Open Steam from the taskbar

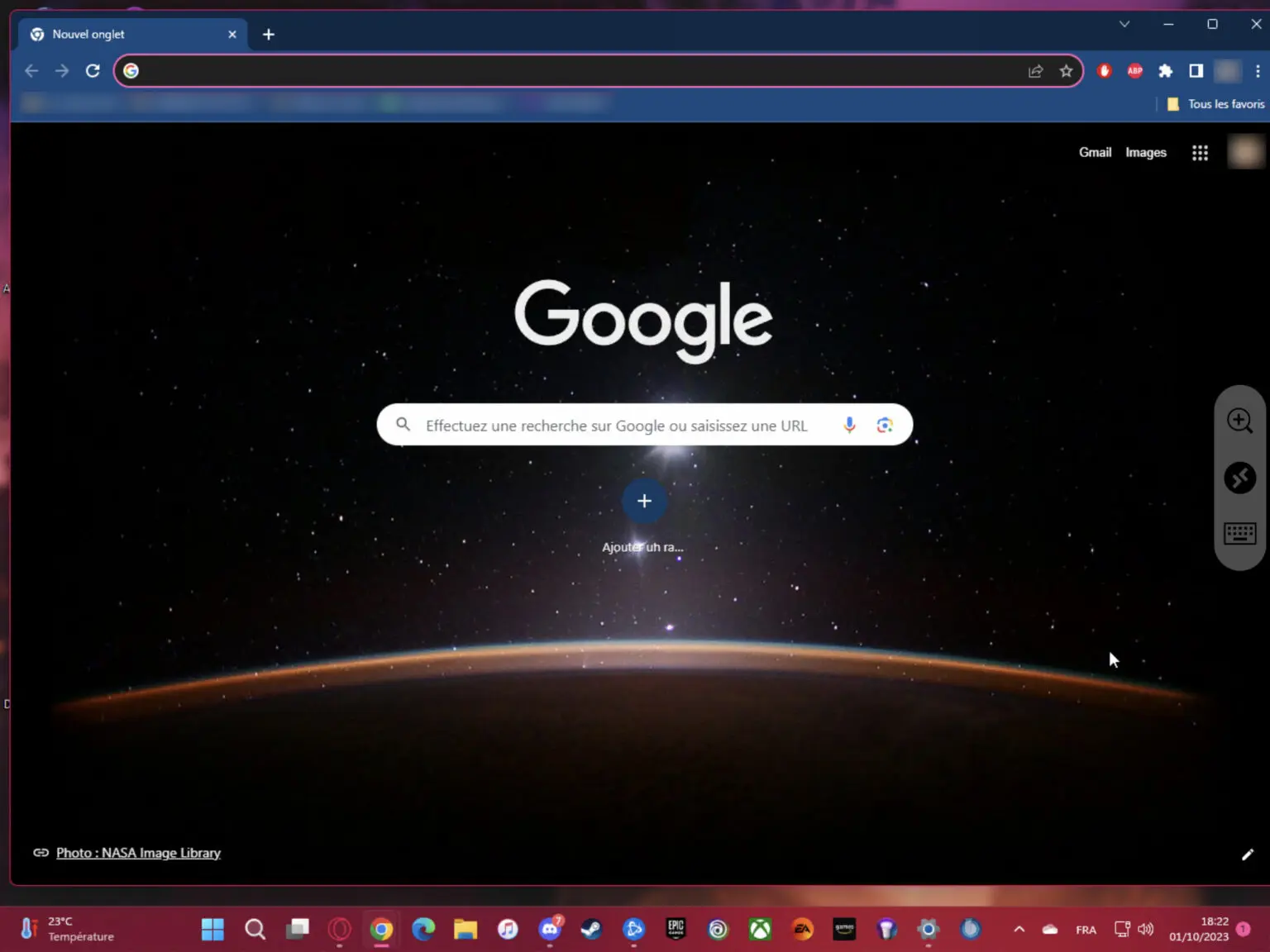click(590, 929)
